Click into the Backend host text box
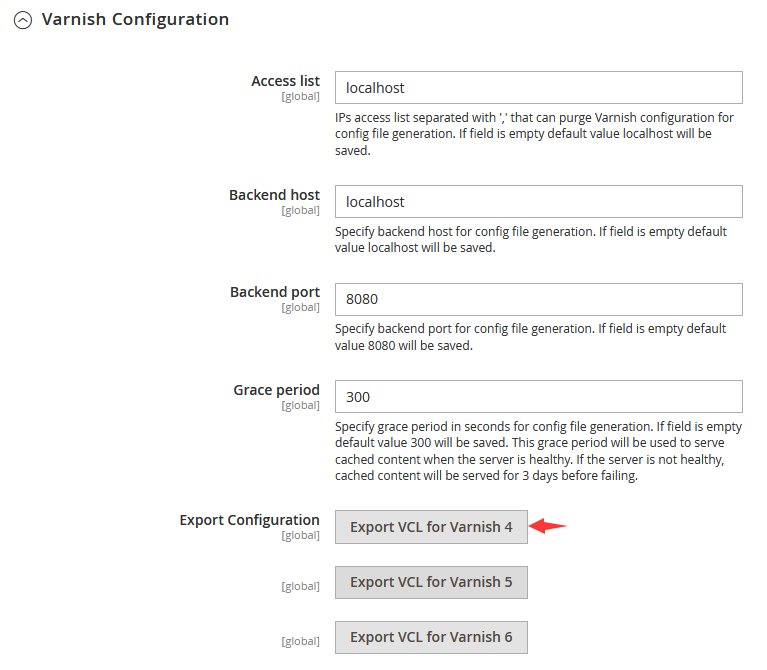Viewport: 767px width, 670px height. (x=538, y=202)
